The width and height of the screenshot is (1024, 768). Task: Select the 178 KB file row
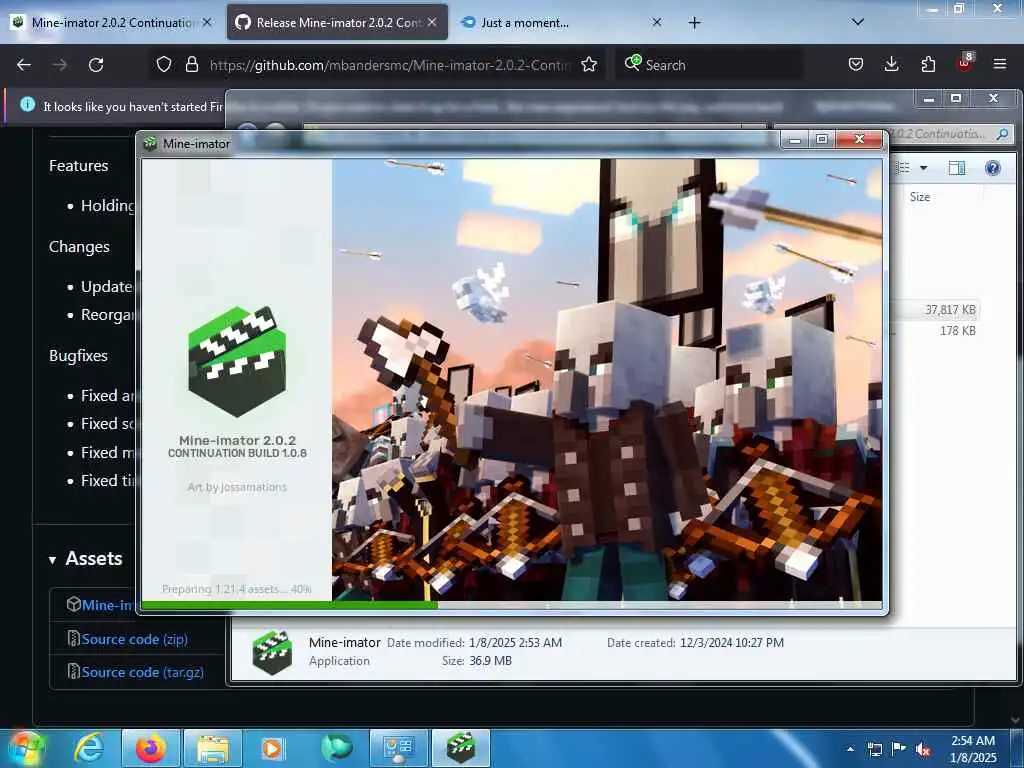coord(936,330)
